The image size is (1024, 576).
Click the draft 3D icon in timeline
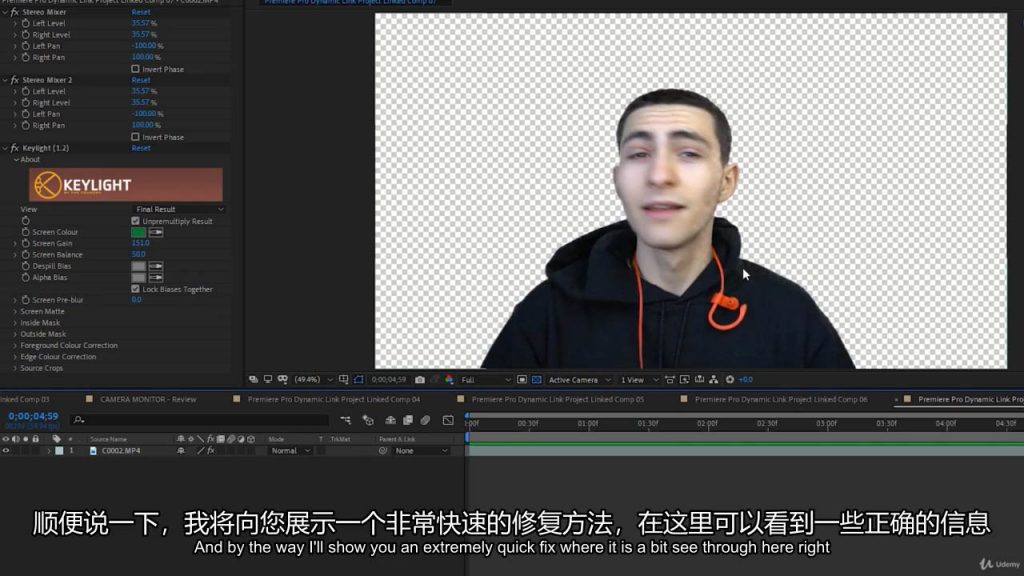pos(368,421)
